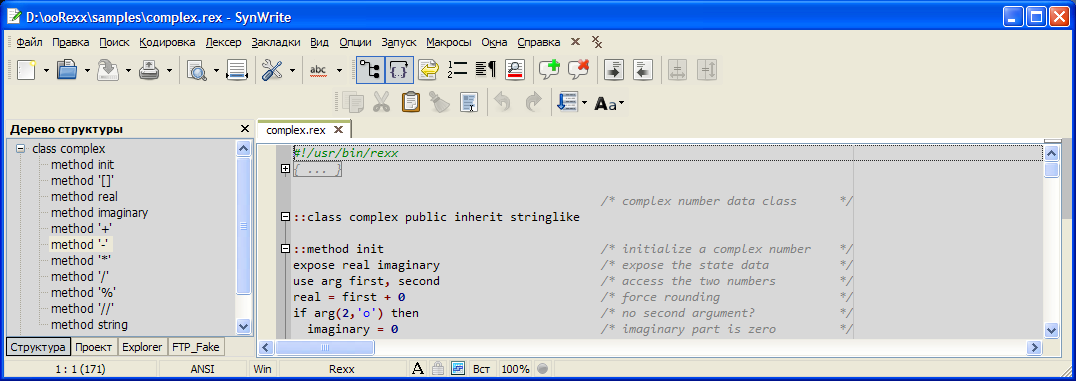
Task: Toggle non-printable characters pilcrow icon
Action: coord(486,70)
